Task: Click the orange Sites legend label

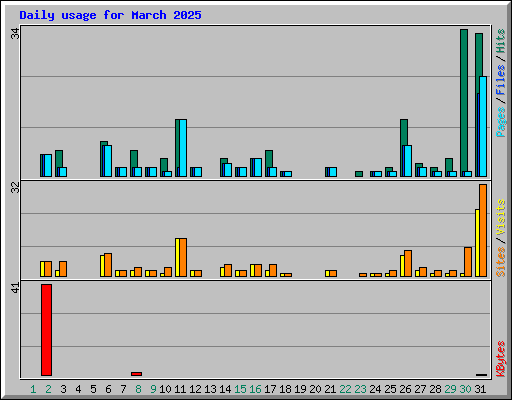Action: tap(500, 262)
